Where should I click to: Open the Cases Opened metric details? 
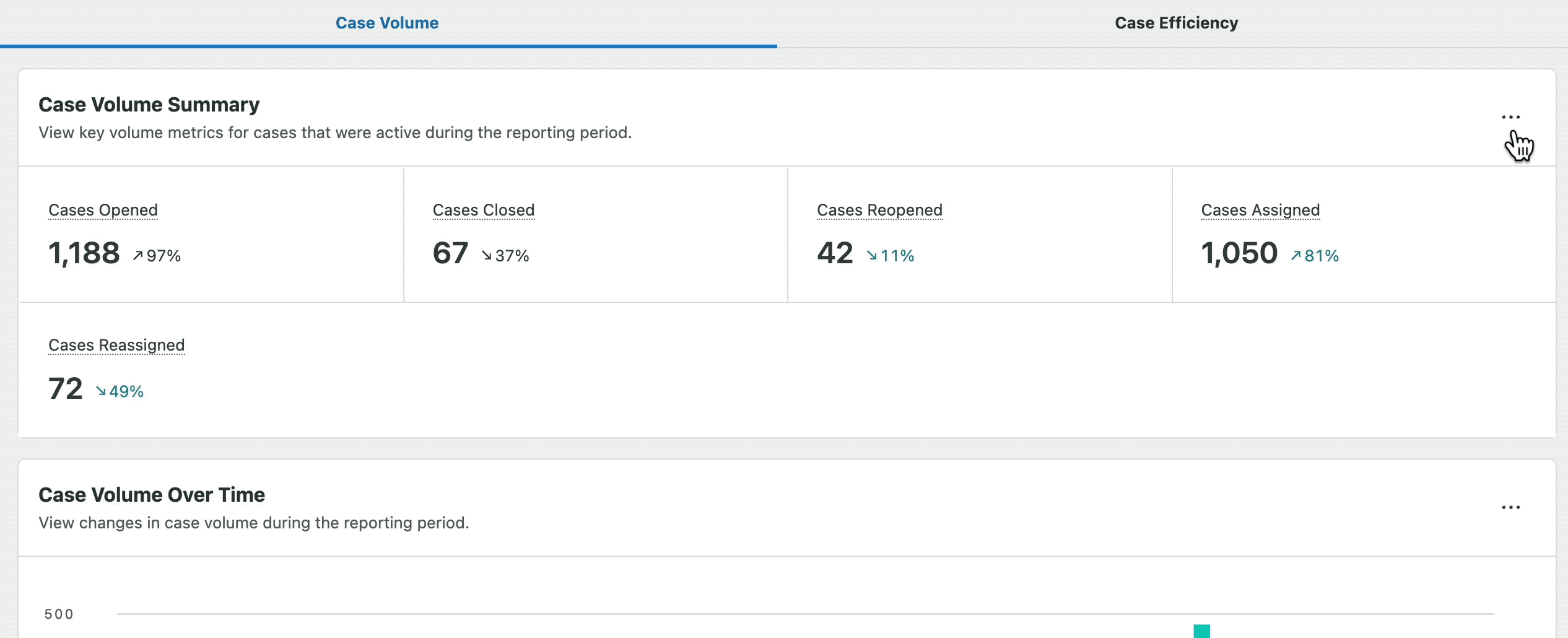(x=103, y=209)
